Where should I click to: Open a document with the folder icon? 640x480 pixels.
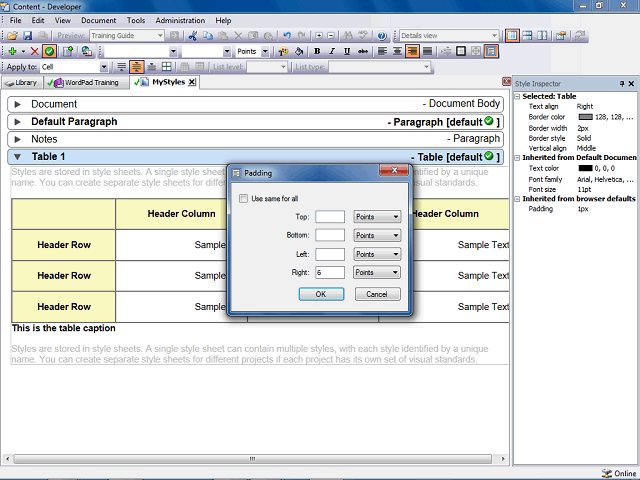pos(12,36)
